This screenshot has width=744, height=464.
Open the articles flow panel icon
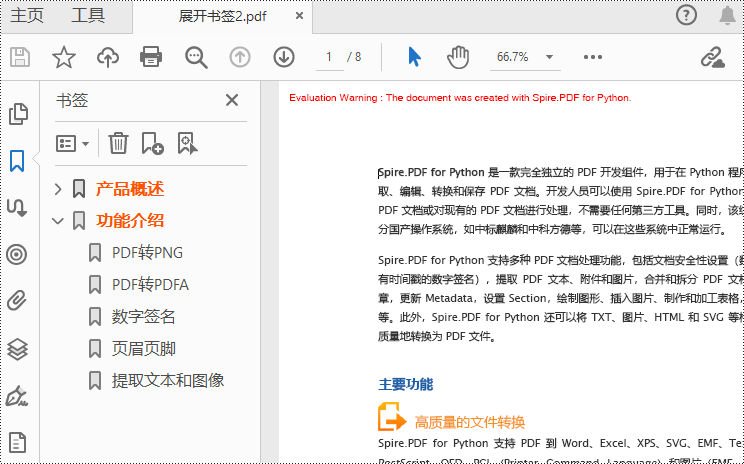17,207
